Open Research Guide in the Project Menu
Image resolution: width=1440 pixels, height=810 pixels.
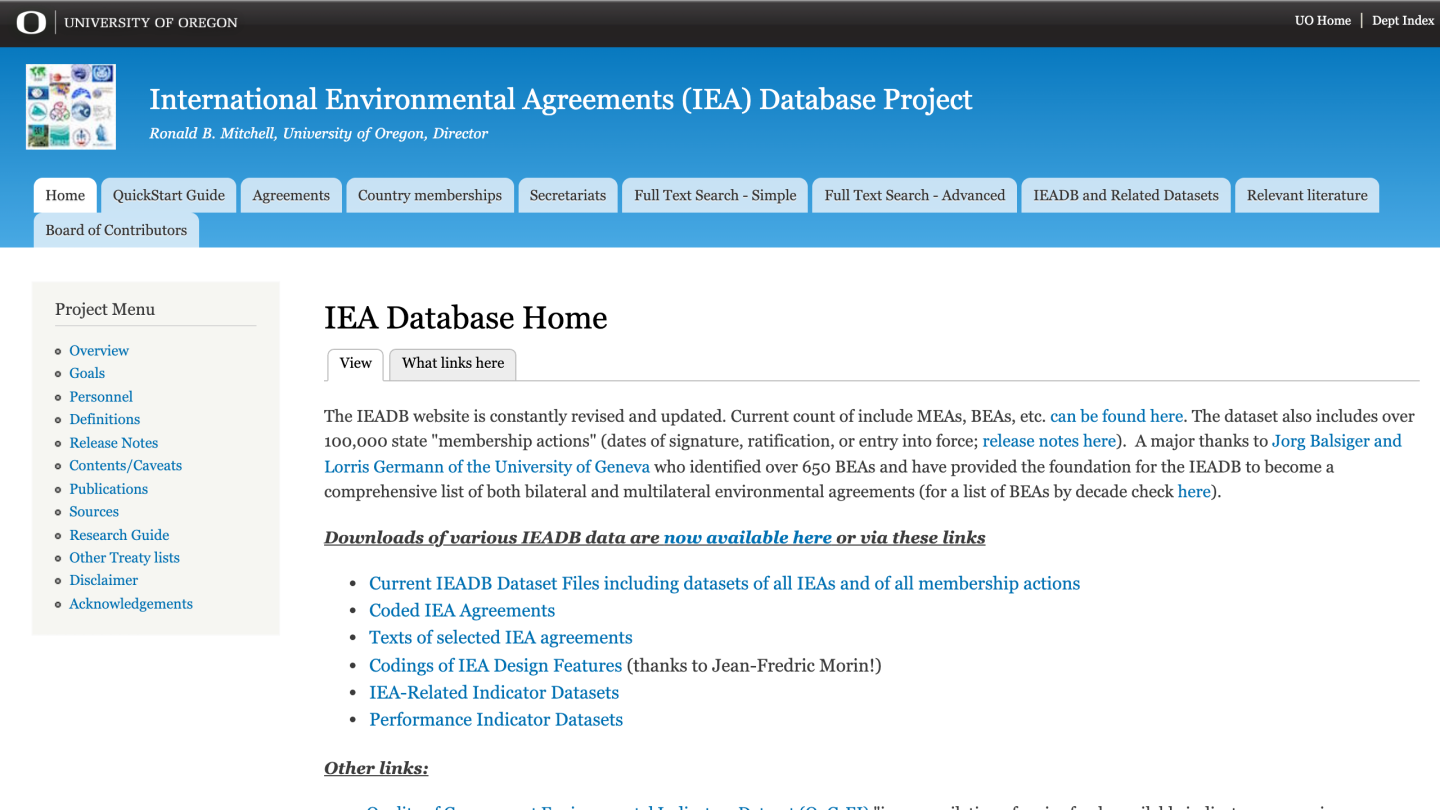click(119, 535)
